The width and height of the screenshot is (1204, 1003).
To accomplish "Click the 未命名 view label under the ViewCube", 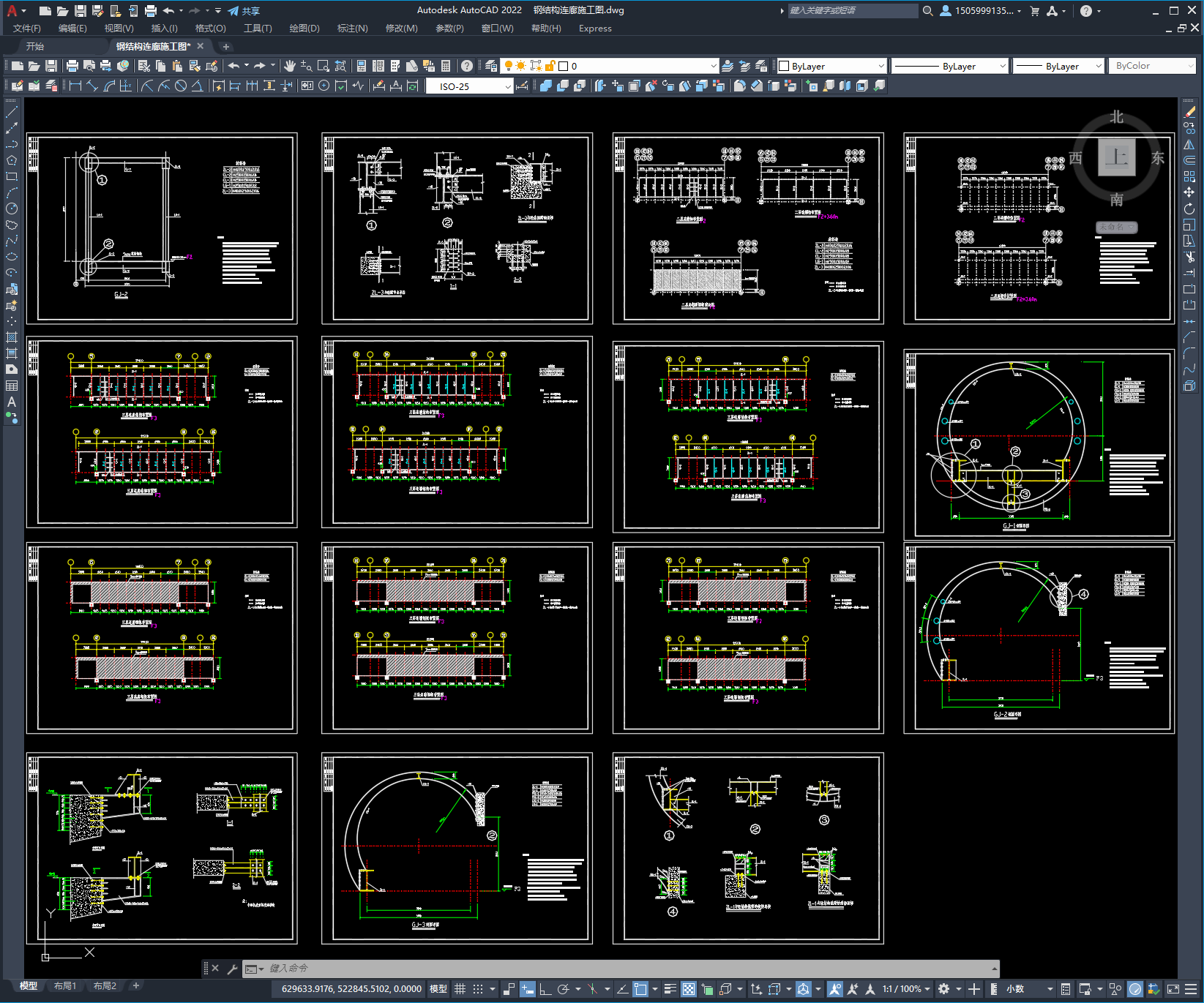I will 1116,228.
